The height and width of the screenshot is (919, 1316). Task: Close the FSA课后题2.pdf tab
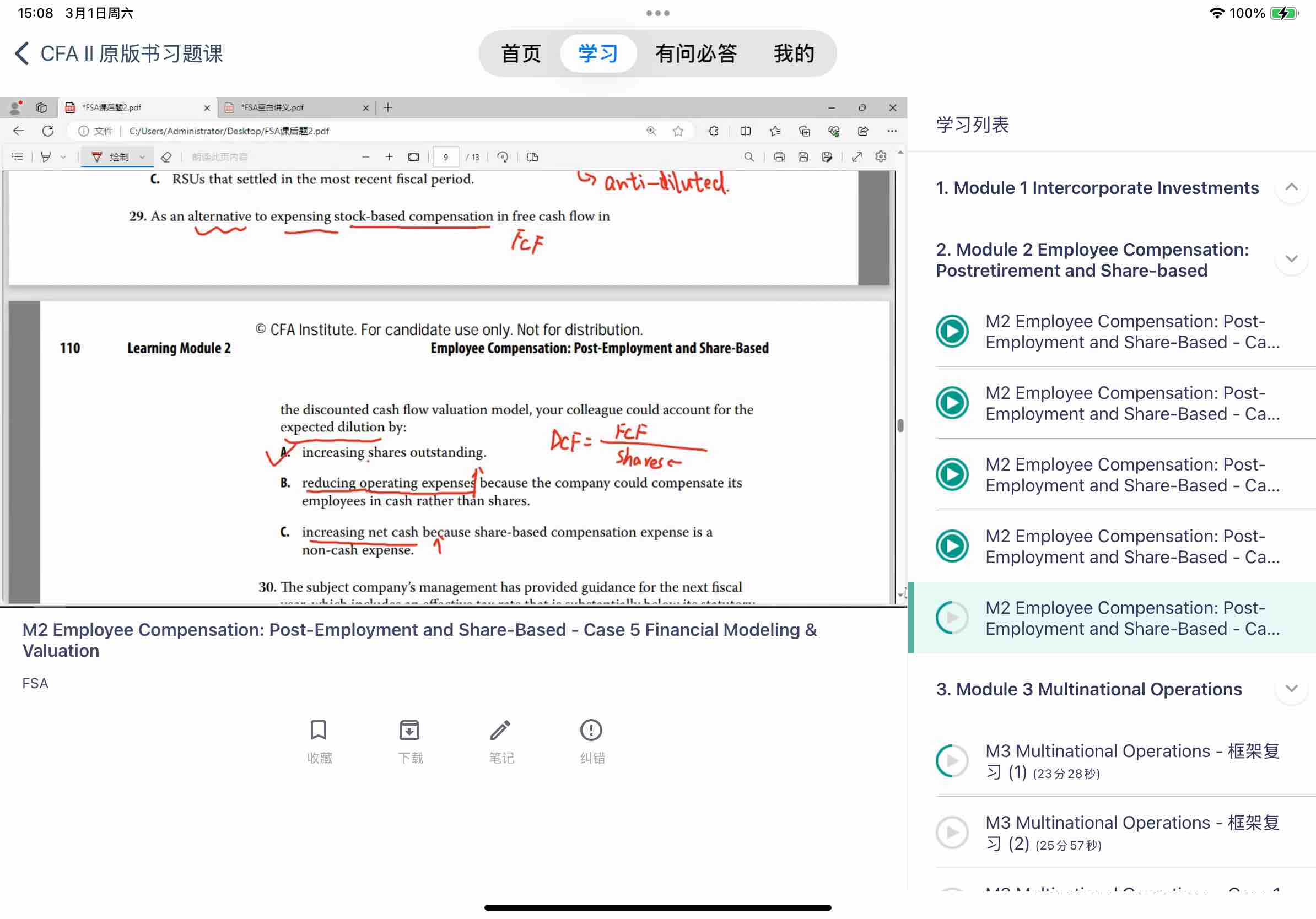coord(207,108)
